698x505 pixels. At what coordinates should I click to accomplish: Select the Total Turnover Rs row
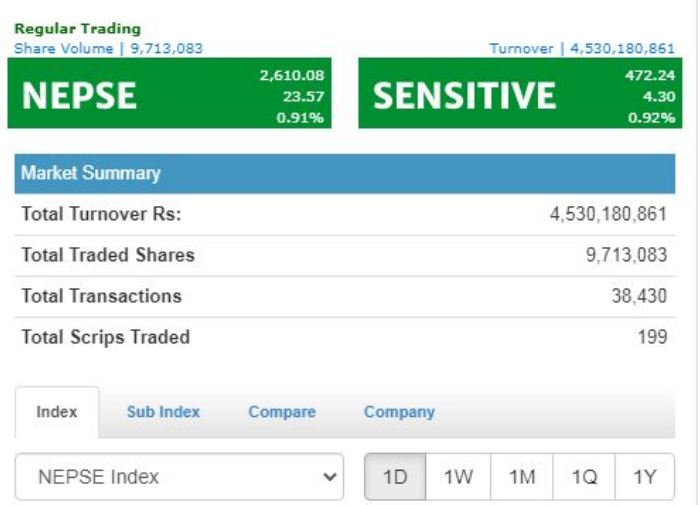click(345, 214)
